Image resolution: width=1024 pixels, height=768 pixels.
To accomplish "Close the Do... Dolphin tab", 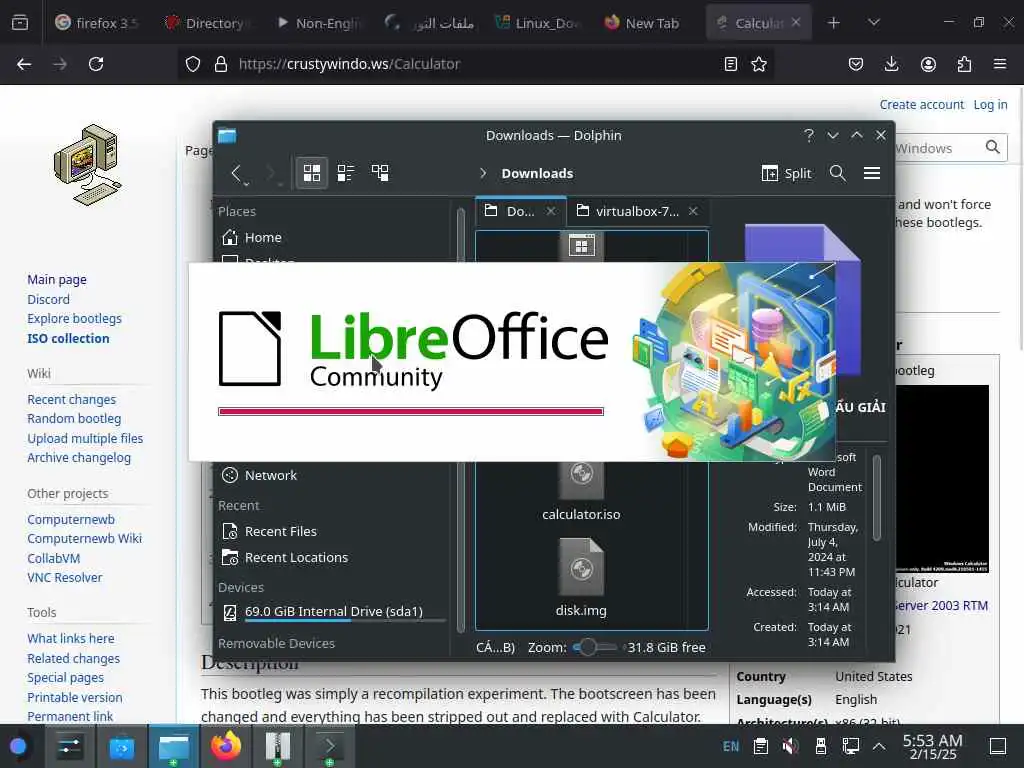I will click(551, 211).
